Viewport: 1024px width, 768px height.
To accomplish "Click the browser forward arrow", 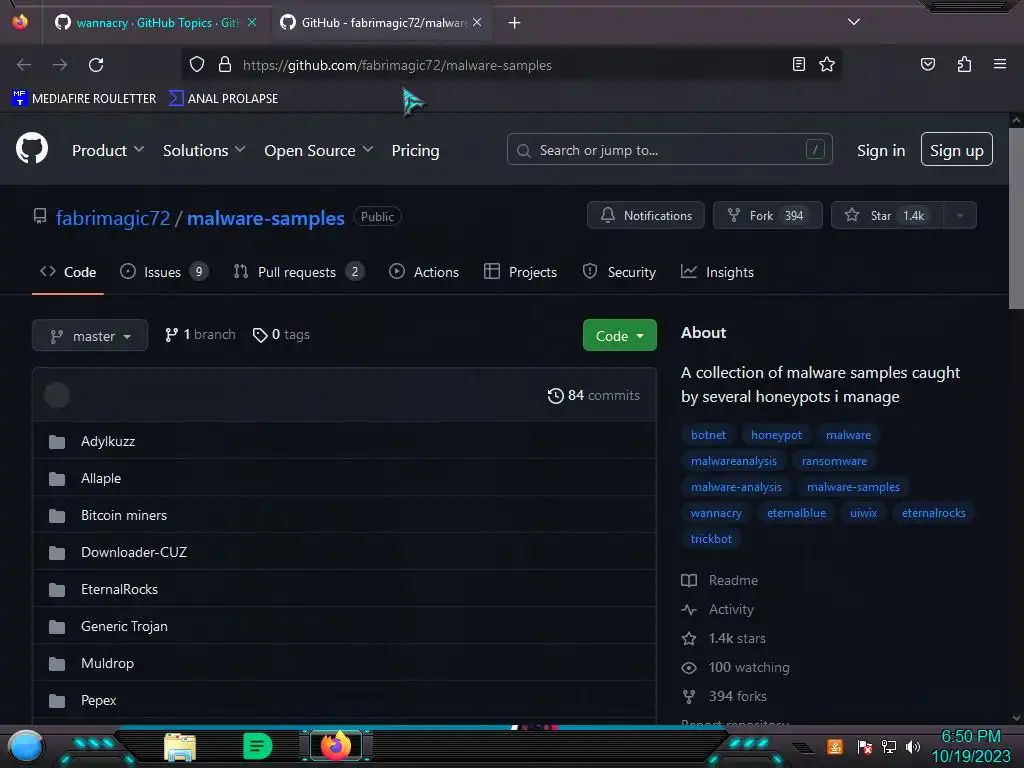I will pos(60,65).
